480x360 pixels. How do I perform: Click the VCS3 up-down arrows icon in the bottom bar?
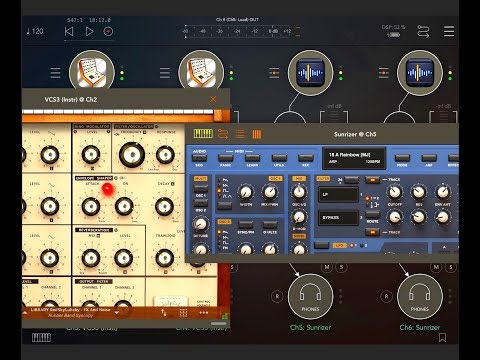click(x=164, y=312)
